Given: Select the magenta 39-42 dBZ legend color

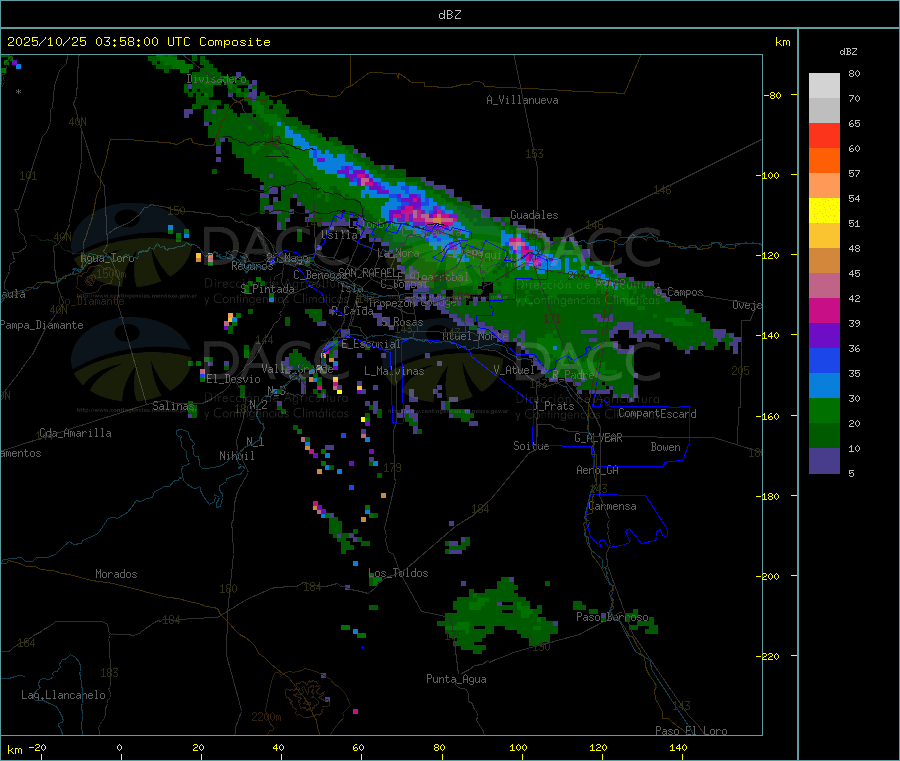Looking at the screenshot, I should 824,311.
